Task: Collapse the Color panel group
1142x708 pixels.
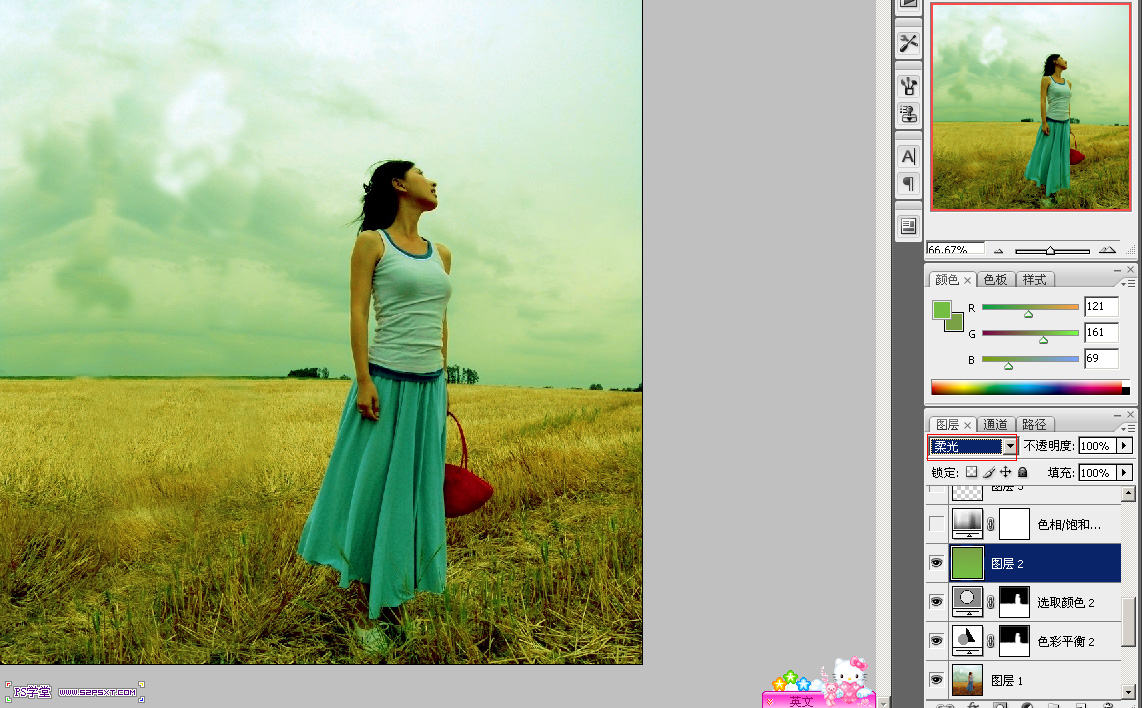Action: pyautogui.click(x=1117, y=270)
